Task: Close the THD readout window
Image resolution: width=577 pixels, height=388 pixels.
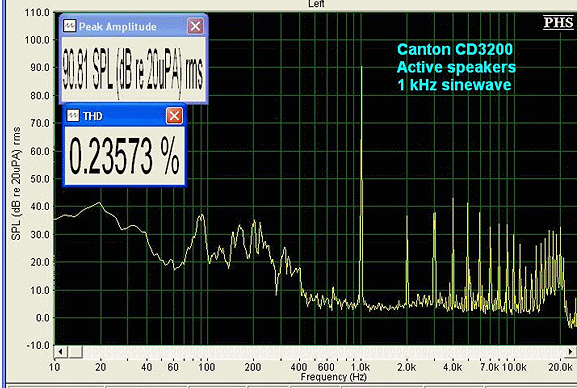Action: 174,116
